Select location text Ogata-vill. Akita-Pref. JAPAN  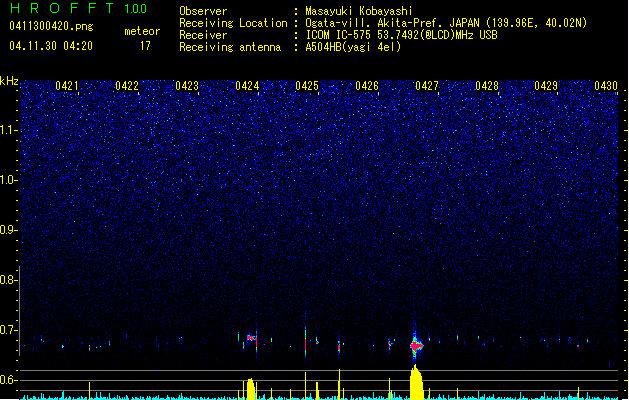tap(392, 23)
